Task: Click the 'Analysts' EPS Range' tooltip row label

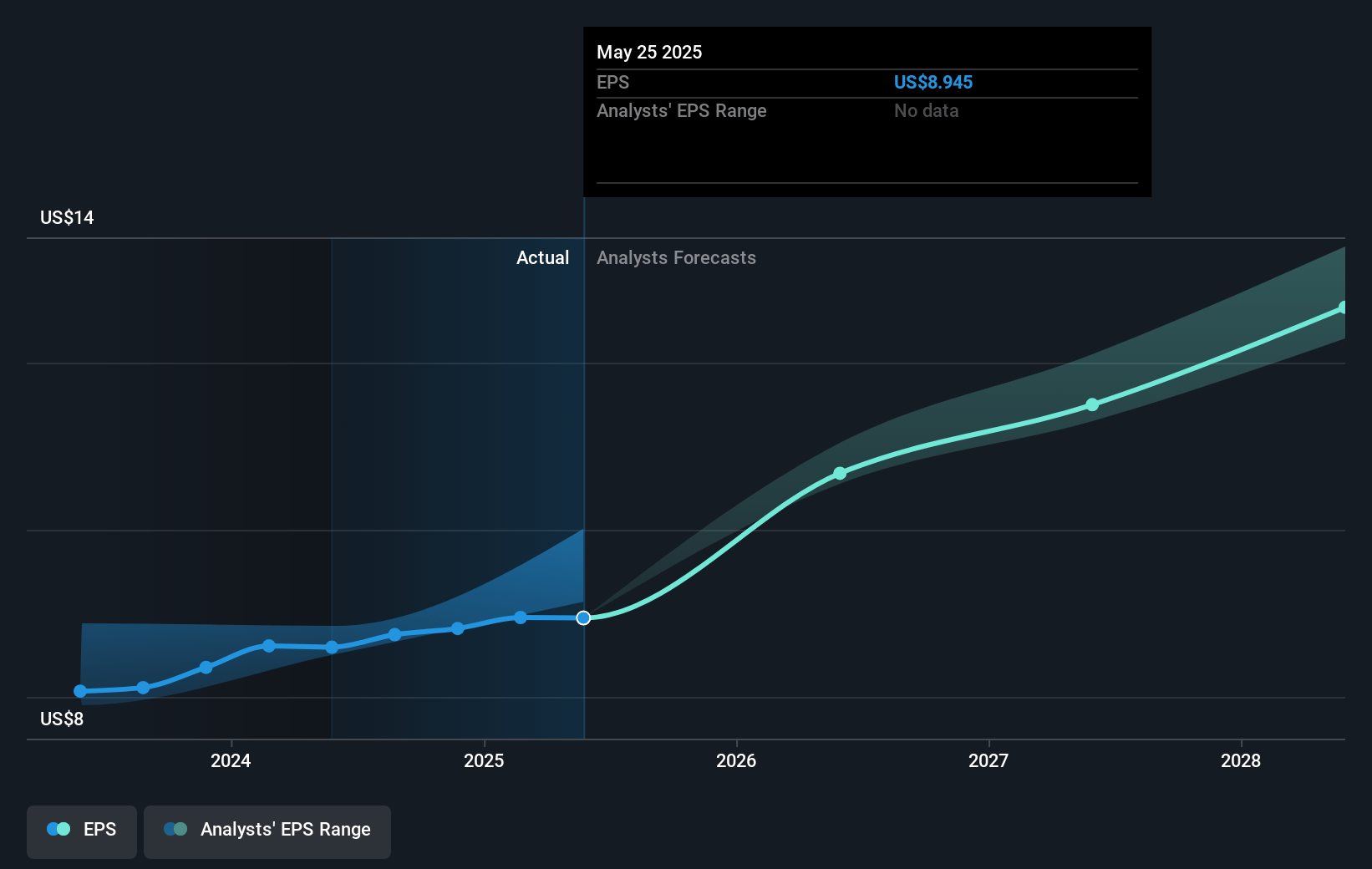Action: click(682, 111)
